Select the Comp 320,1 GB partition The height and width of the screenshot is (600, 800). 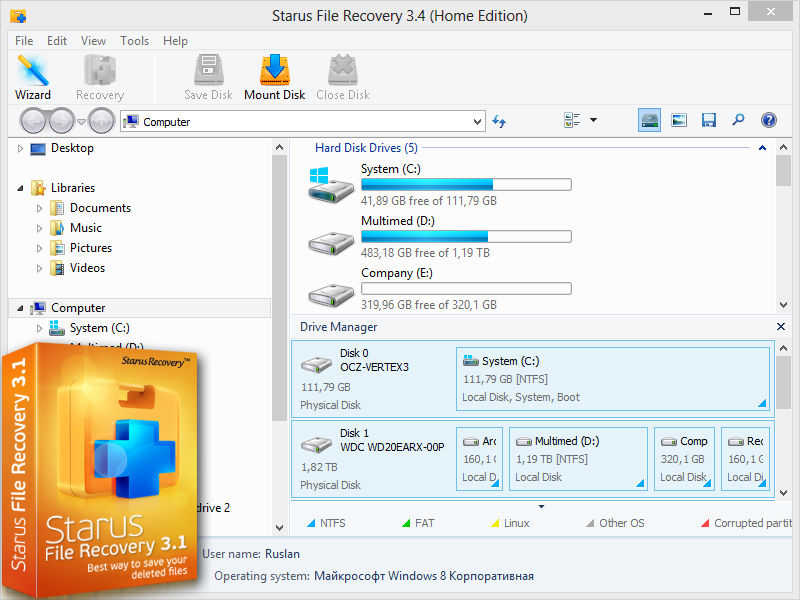coord(684,459)
